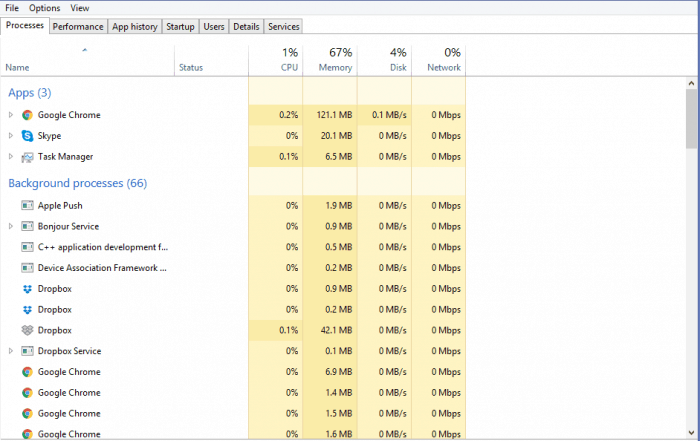The image size is (700, 441).
Task: Click the Chrome icon for the 1.4 MB process
Action: [27, 393]
